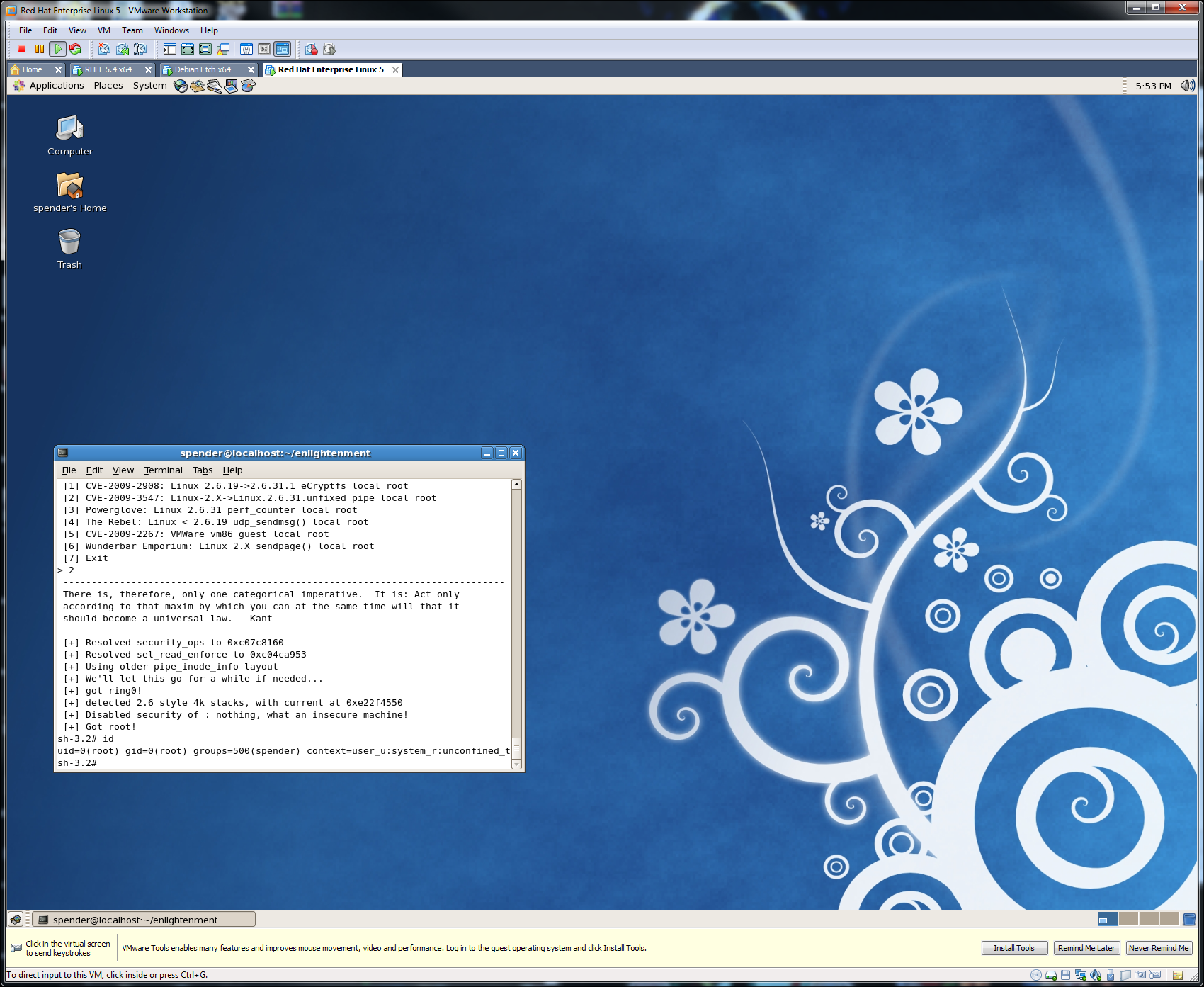
Task: Select the spender's Home folder icon
Action: [x=69, y=192]
